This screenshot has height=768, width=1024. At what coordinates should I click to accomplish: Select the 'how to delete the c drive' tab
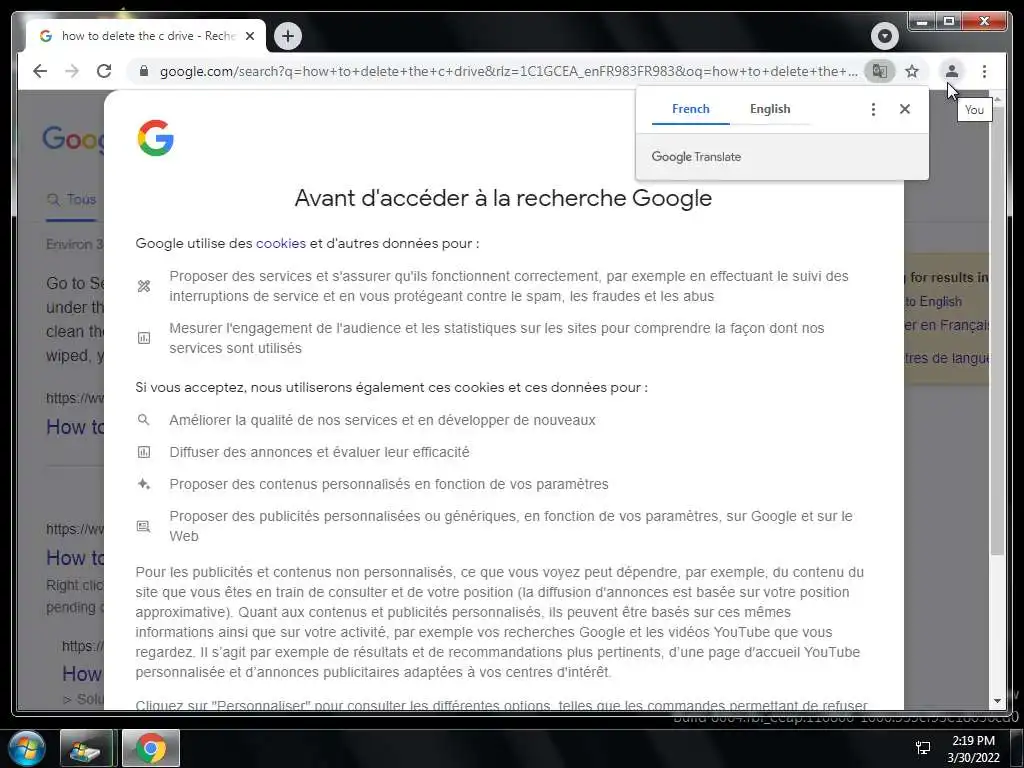click(x=146, y=36)
